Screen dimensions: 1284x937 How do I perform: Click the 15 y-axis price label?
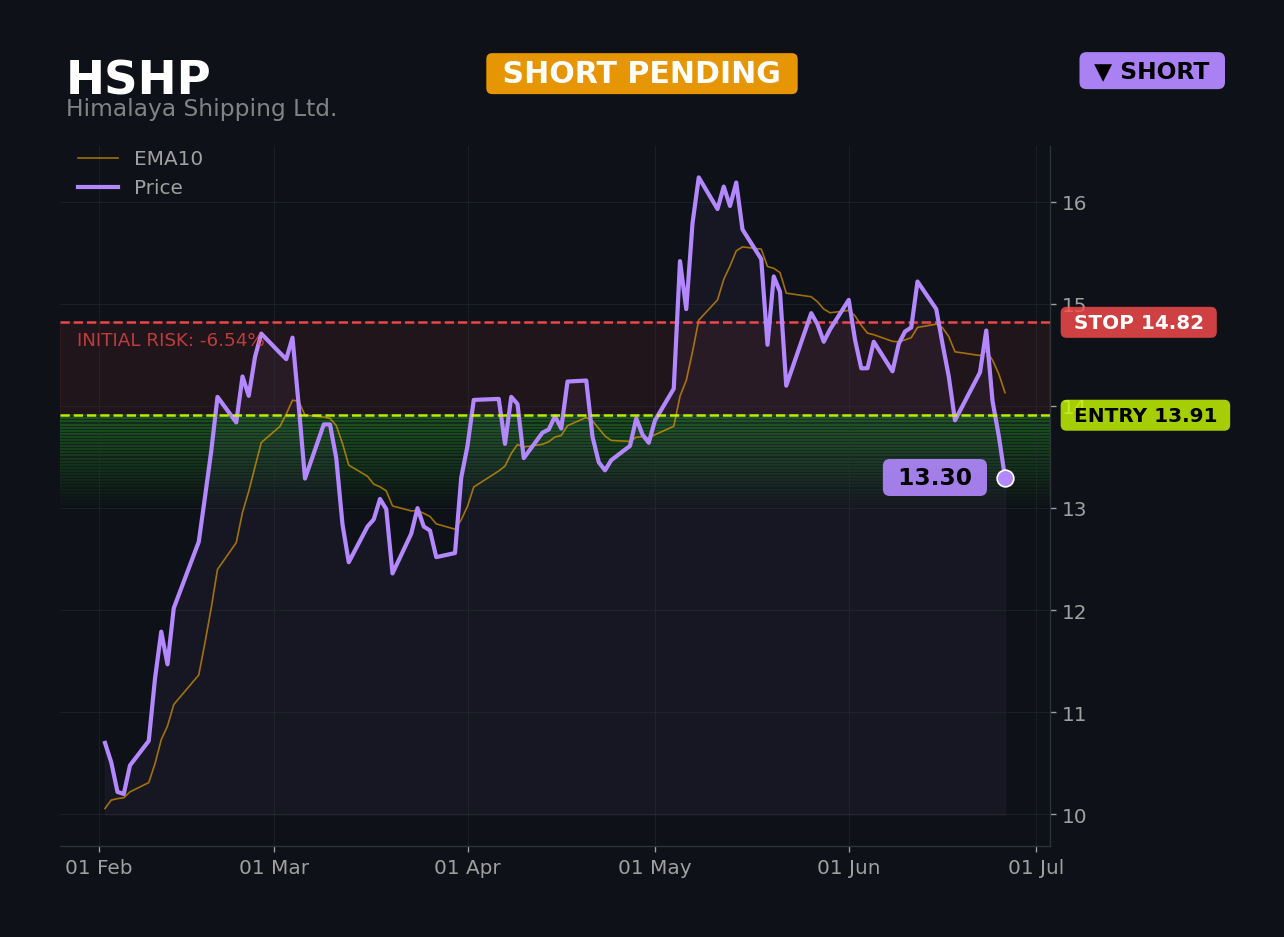point(1074,305)
